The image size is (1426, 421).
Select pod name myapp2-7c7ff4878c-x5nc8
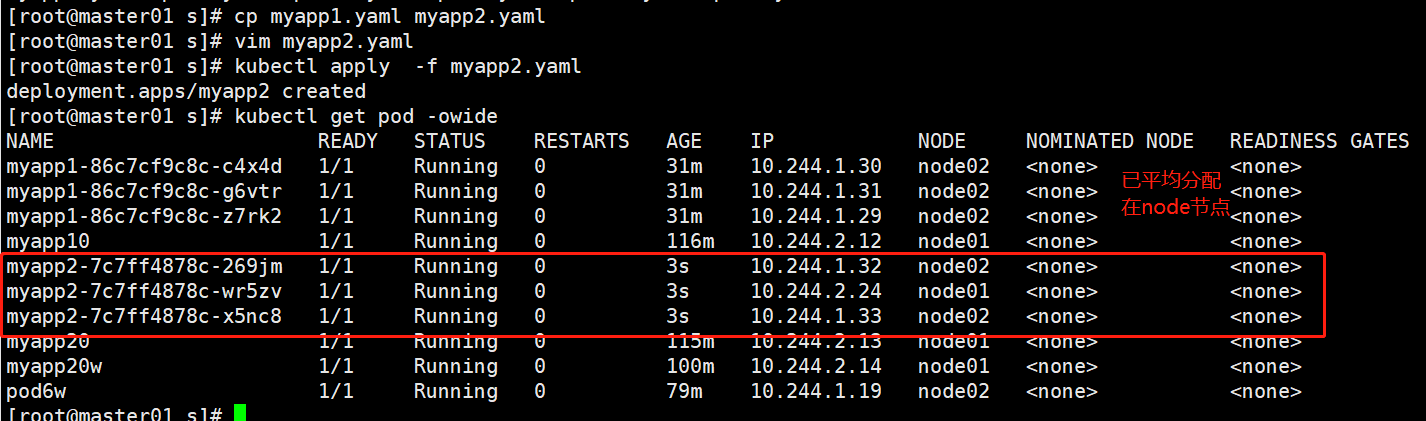144,317
